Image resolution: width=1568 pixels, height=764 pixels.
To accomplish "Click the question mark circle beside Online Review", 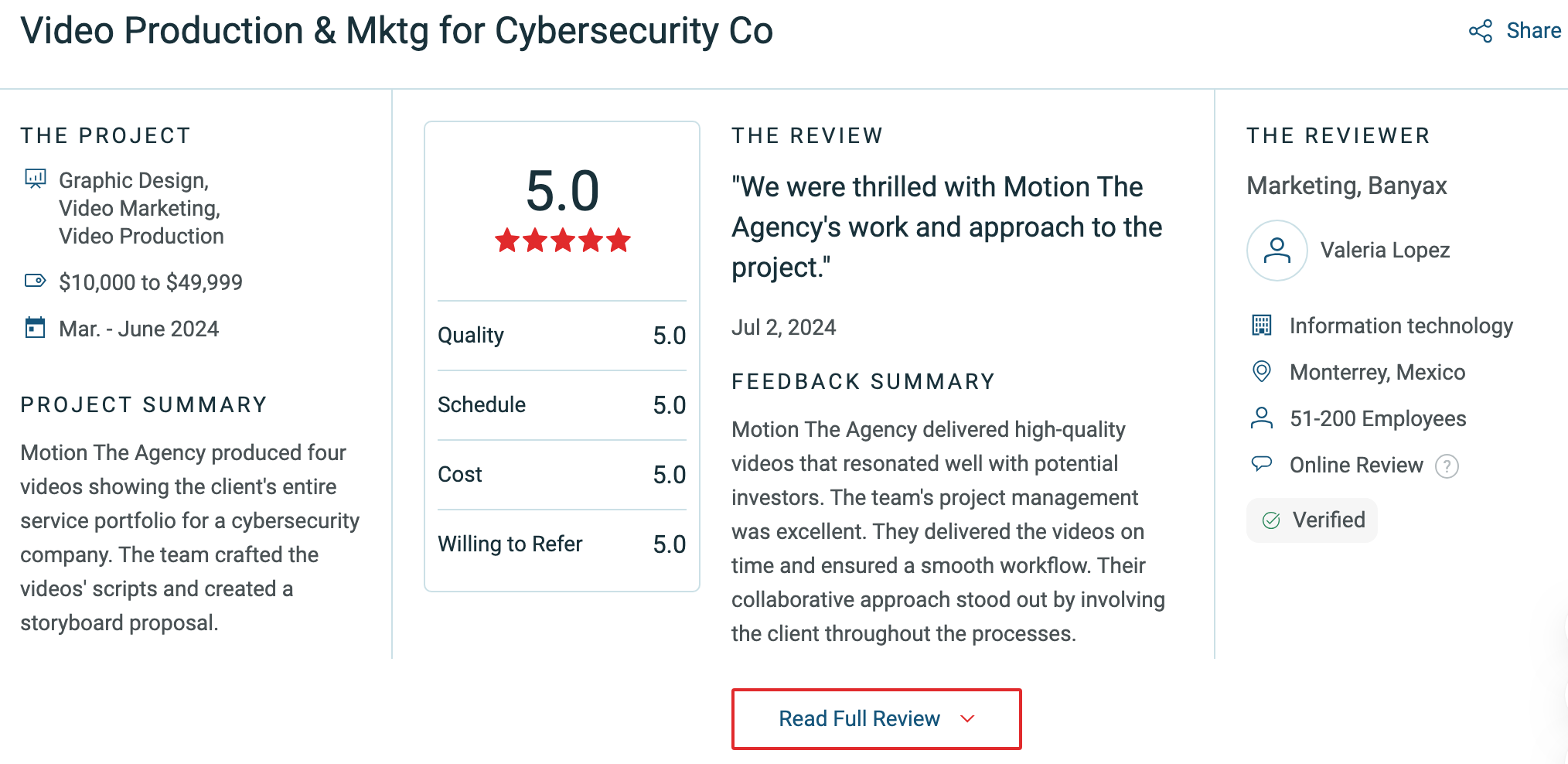I will click(1447, 465).
